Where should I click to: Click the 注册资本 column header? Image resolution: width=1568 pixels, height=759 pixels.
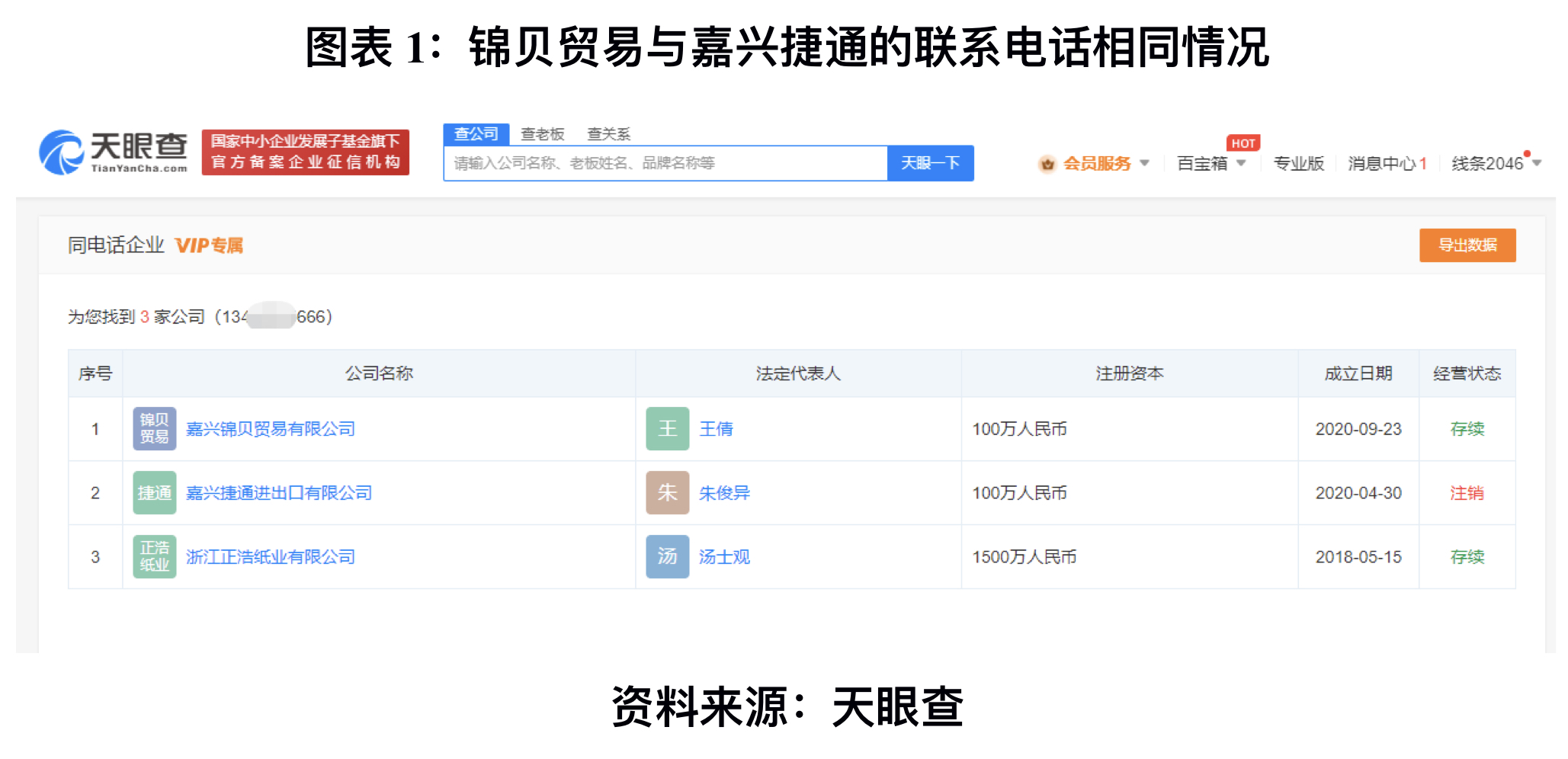(1130, 373)
